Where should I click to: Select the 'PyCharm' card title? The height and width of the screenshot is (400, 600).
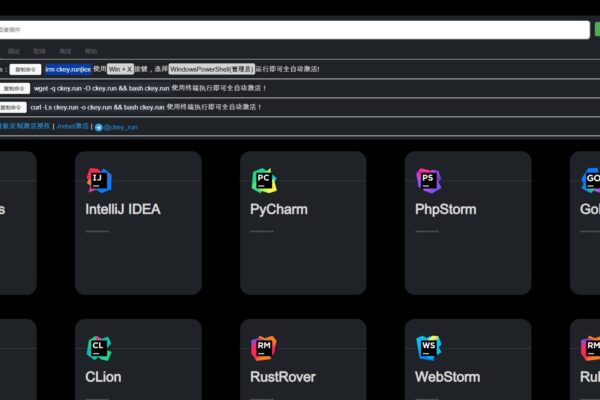click(279, 210)
